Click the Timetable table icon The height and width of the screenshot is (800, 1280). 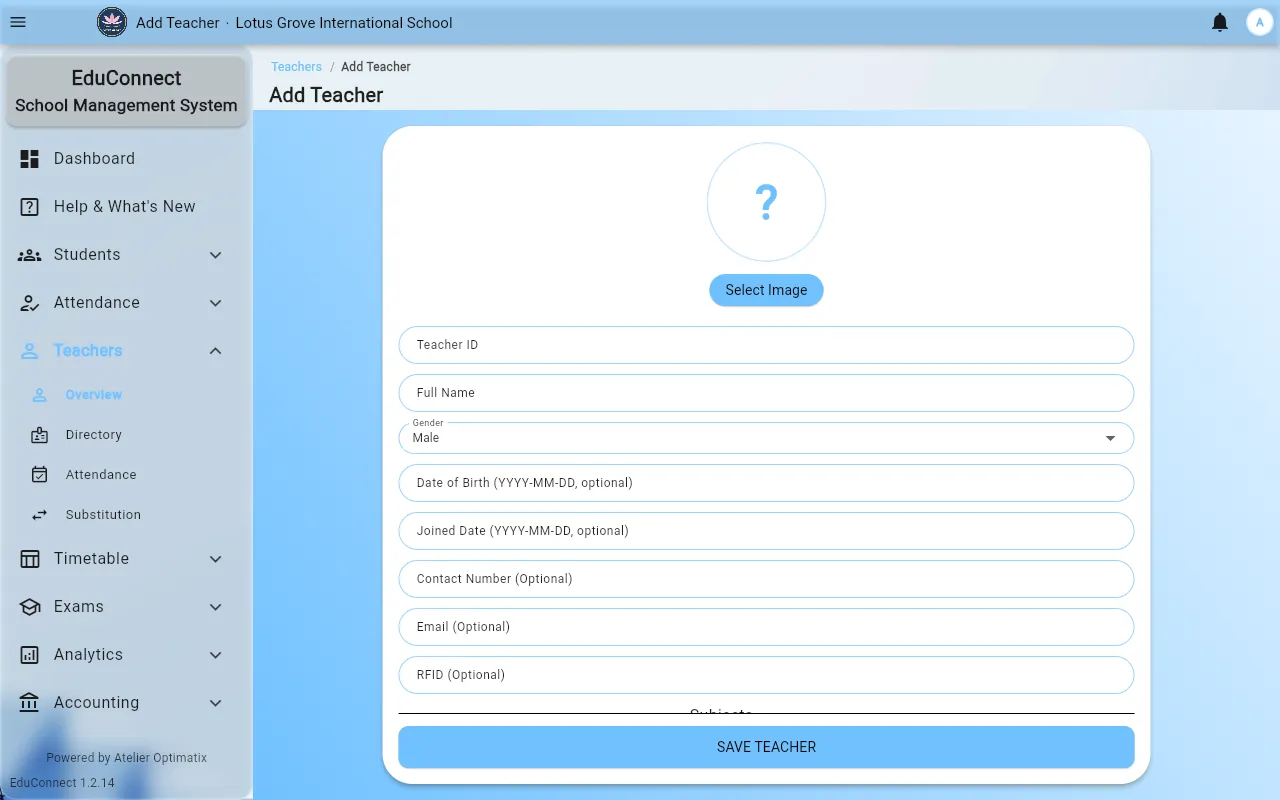[x=30, y=558]
